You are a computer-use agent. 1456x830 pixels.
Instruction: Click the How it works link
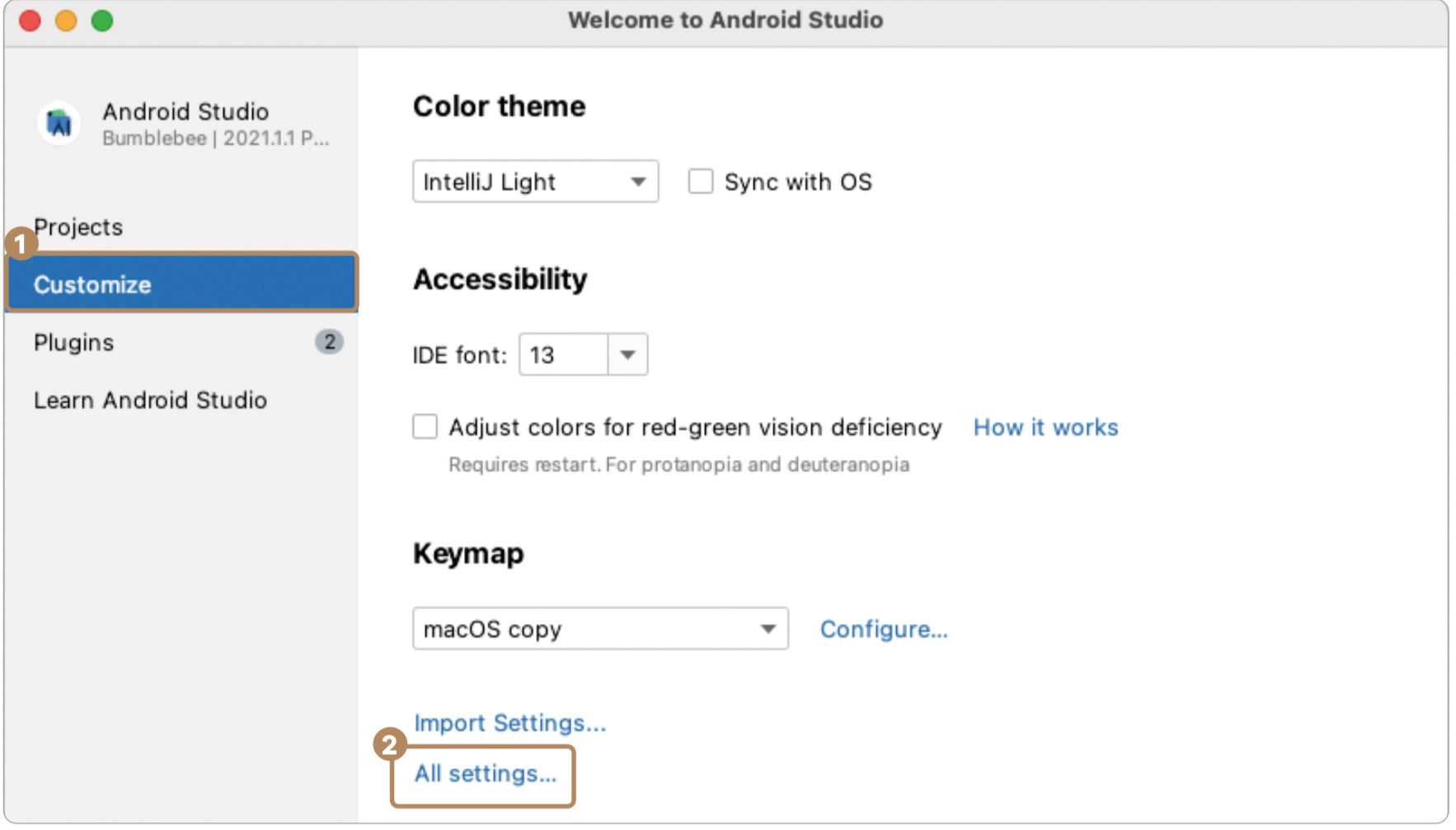[1045, 427]
